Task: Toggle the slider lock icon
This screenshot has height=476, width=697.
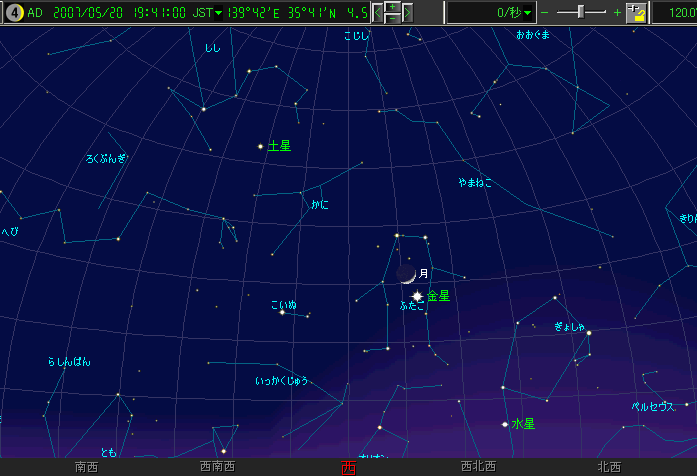Action: 636,13
